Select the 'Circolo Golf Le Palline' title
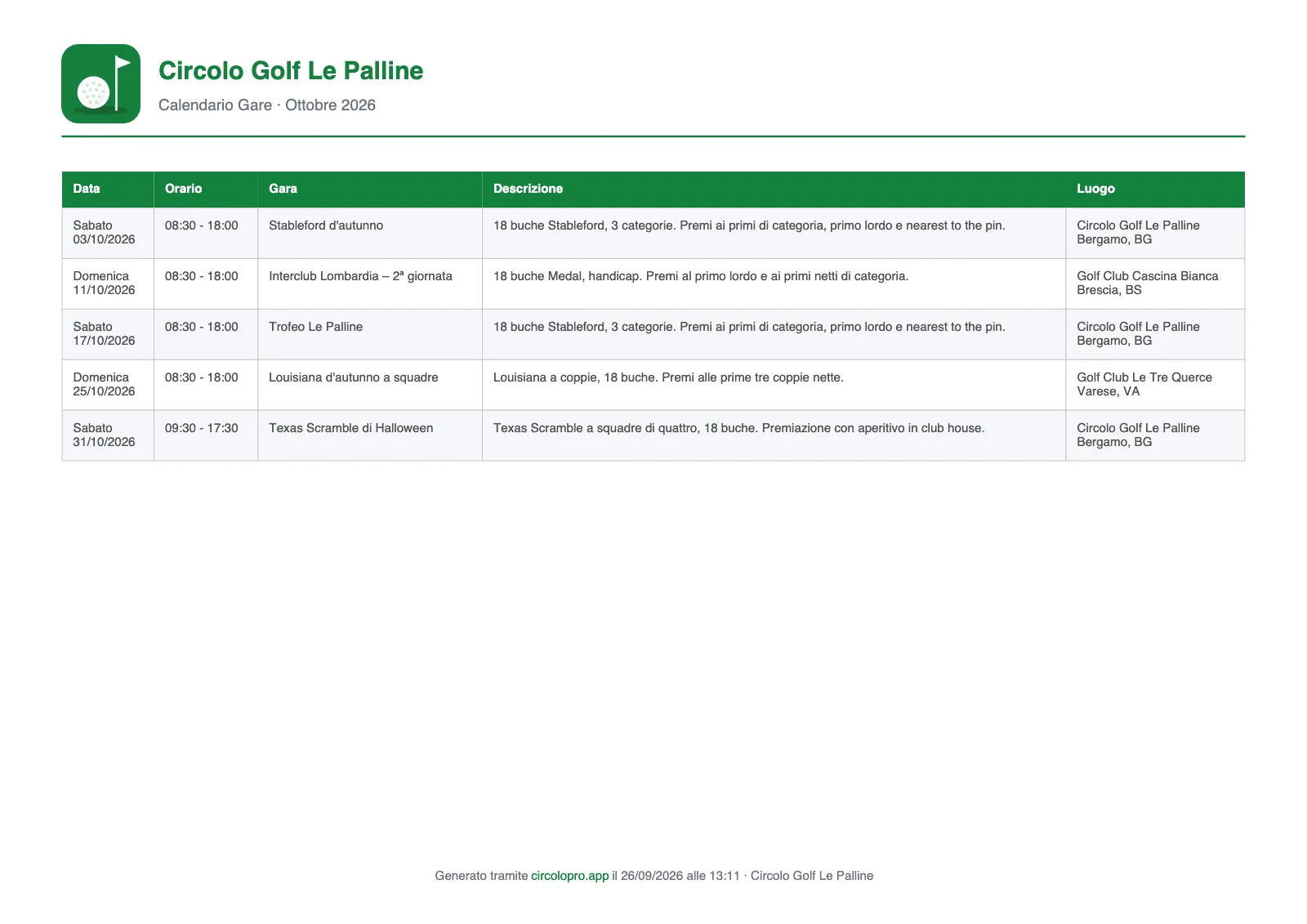 pos(291,70)
